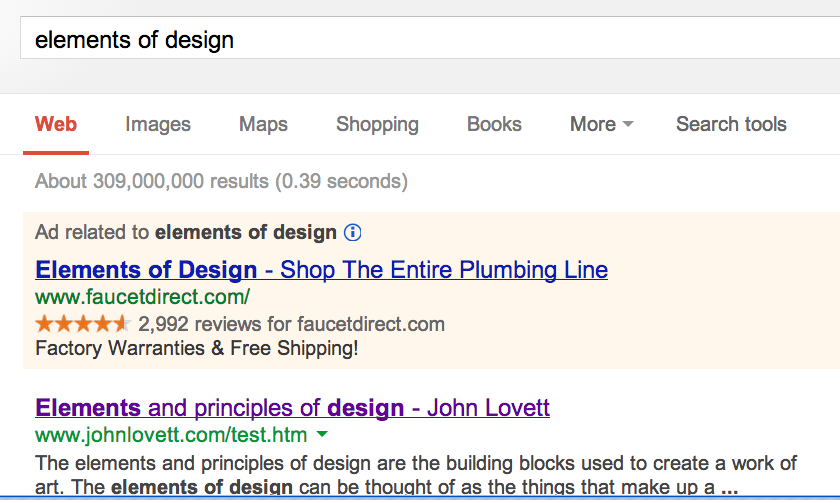Click 'About 309,000,000 results' stats text
840x500 pixels.
(x=221, y=182)
